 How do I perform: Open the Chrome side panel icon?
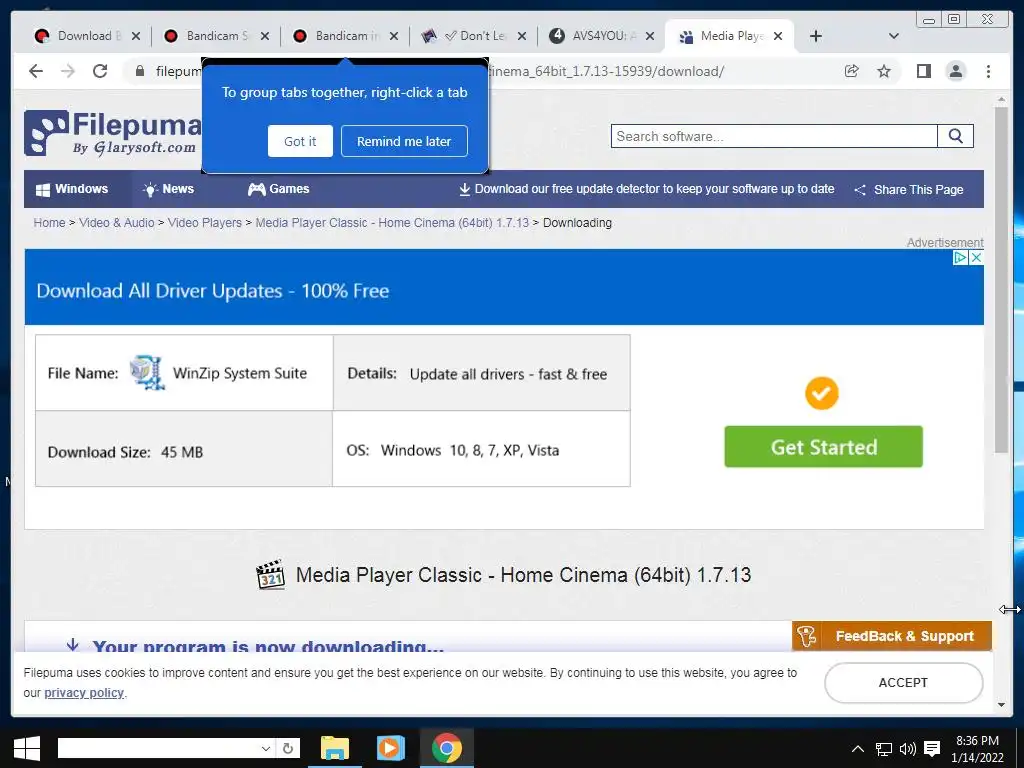pos(923,71)
